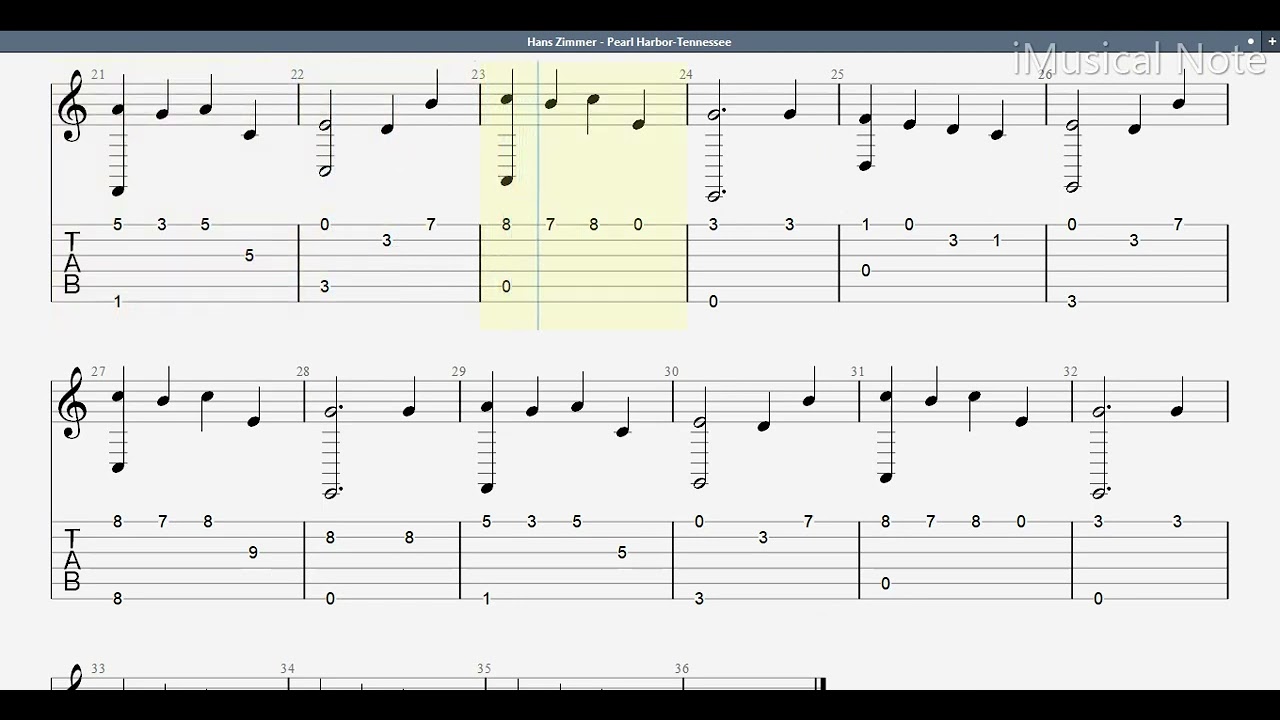1280x720 pixels.
Task: Select second-string fret 5 in measure 21
Action: [249, 255]
